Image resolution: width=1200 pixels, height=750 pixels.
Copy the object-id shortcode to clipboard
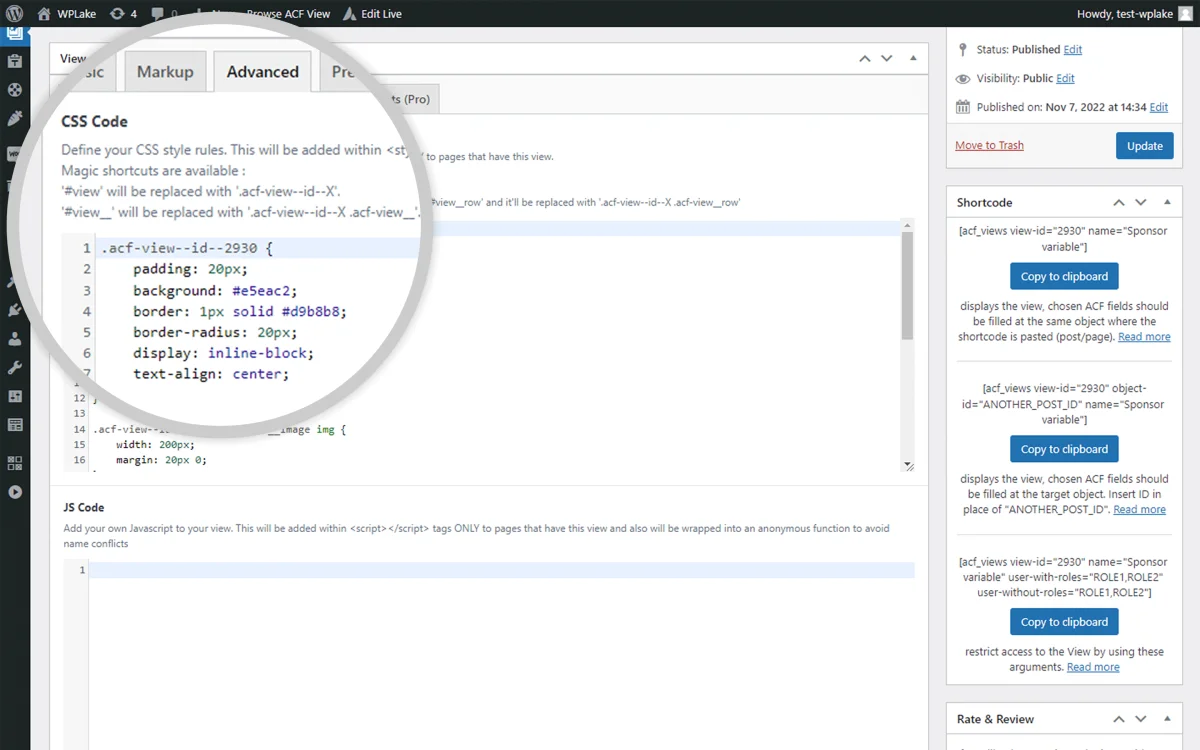(1064, 449)
